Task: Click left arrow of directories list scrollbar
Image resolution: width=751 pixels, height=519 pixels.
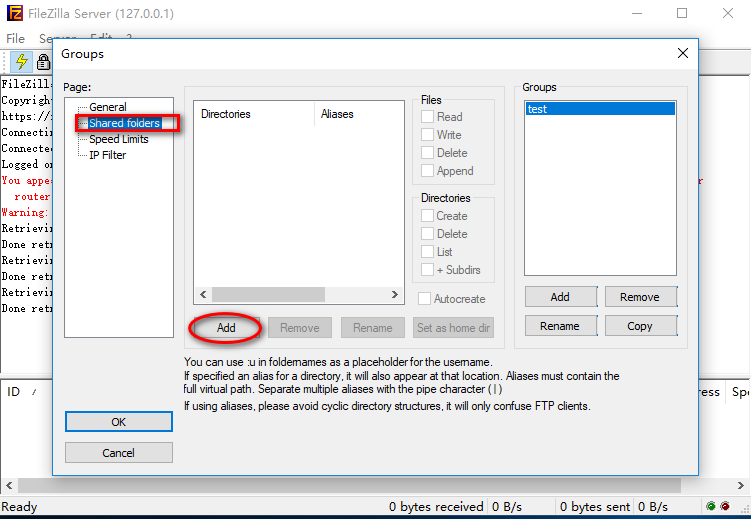Action: coord(203,294)
